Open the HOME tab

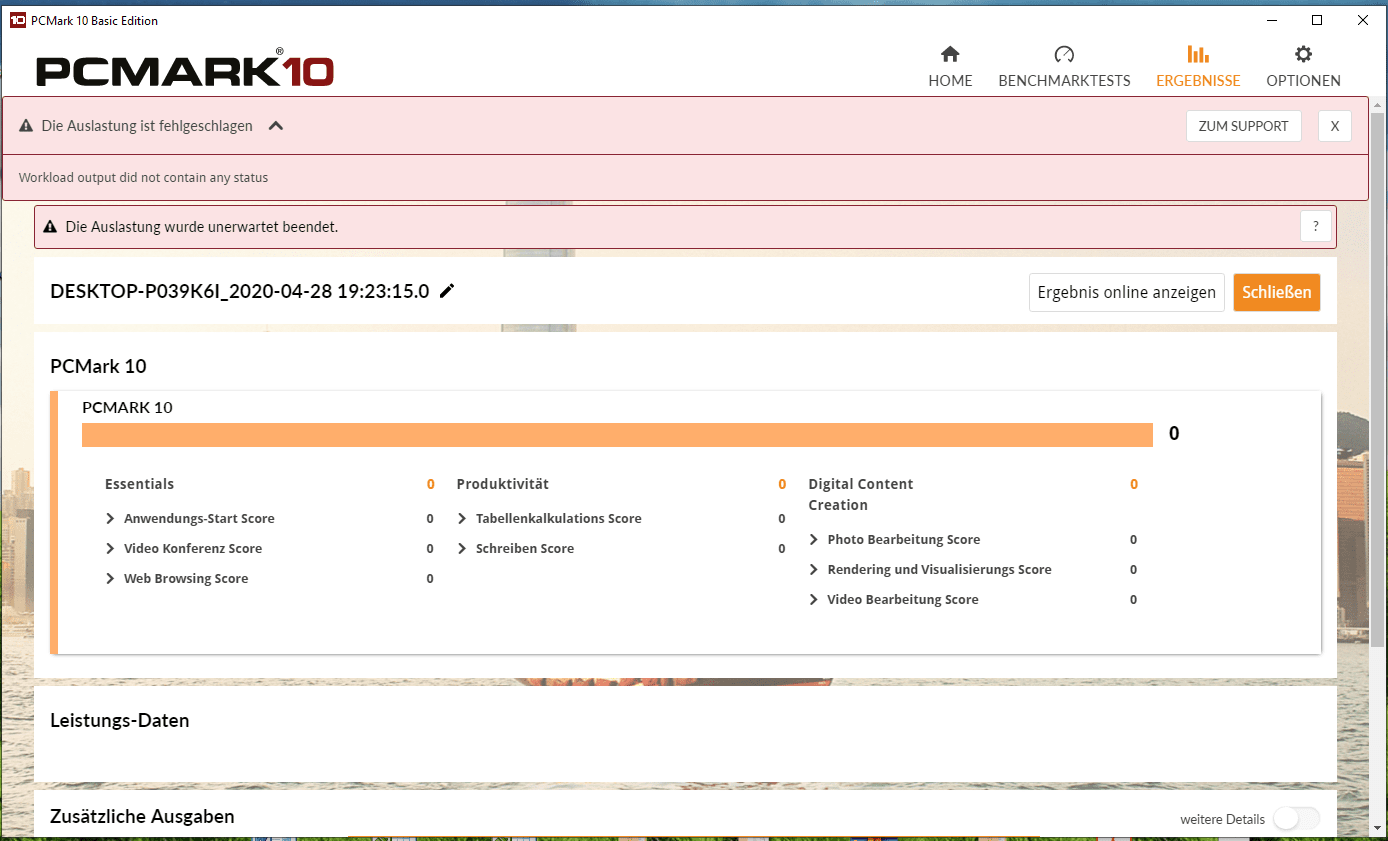(950, 67)
